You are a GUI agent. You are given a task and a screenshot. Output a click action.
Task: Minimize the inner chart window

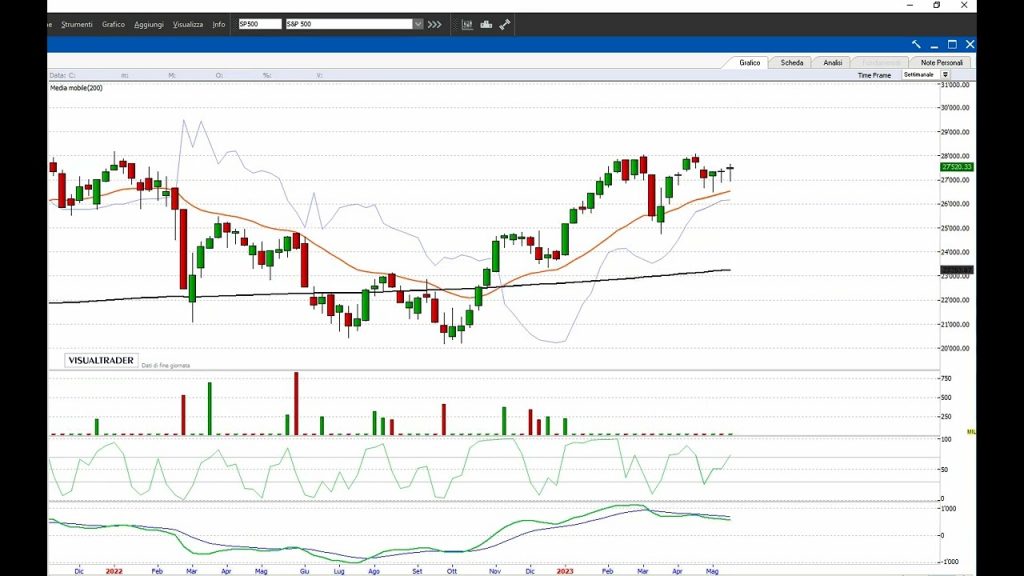[934, 44]
